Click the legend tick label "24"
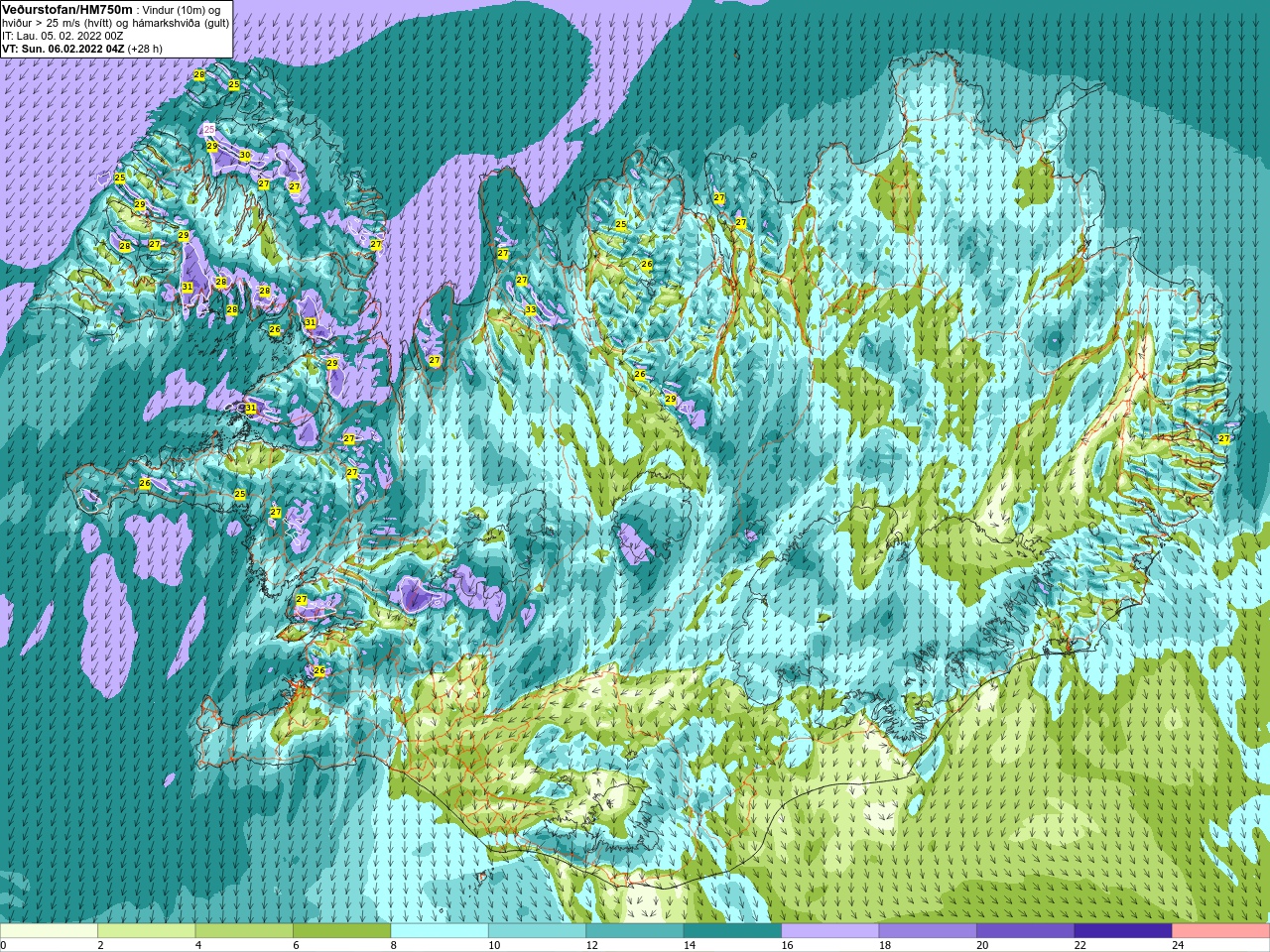This screenshot has width=1270, height=952. [x=1178, y=945]
